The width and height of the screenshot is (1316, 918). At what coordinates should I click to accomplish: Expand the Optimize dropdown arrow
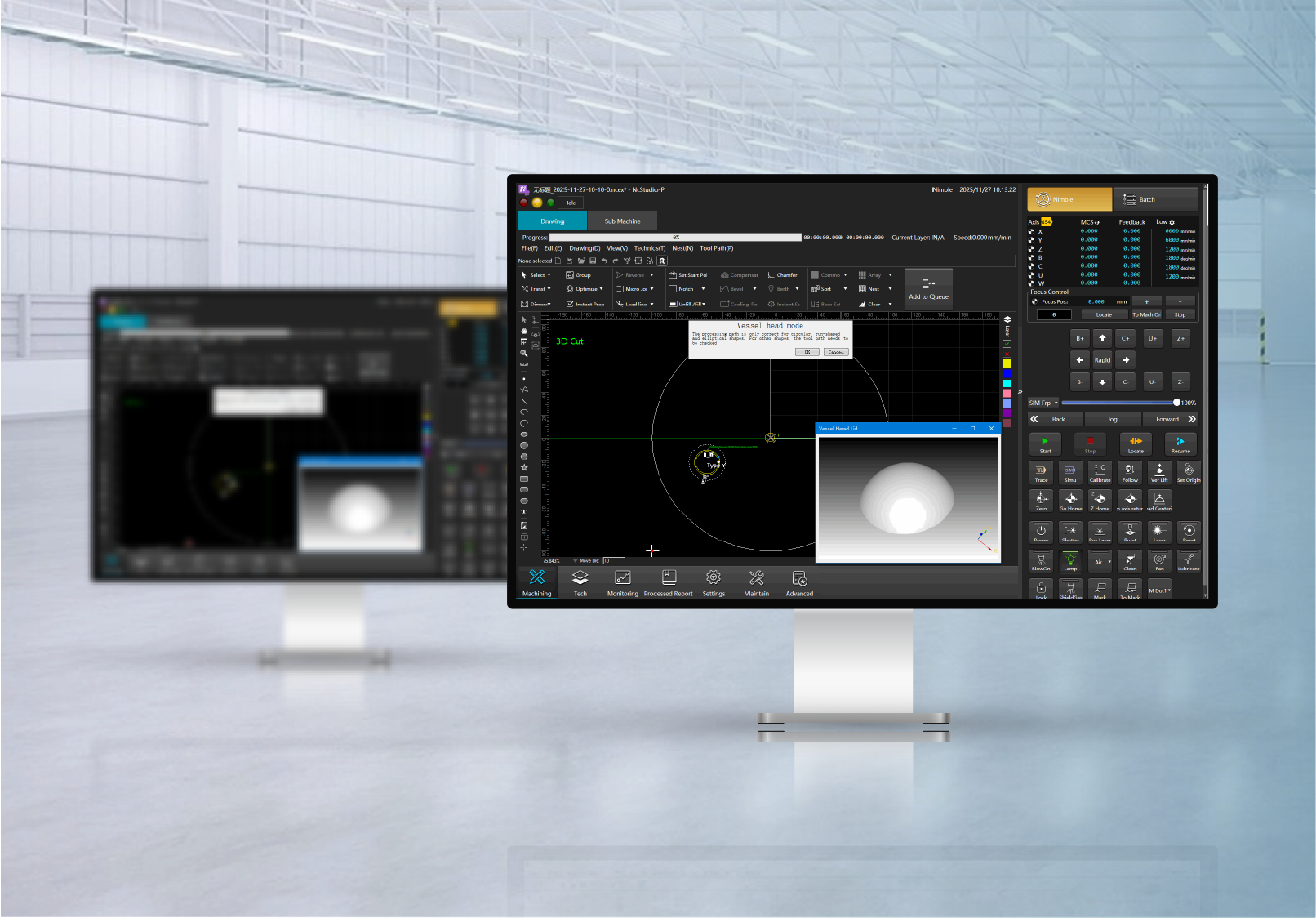[x=602, y=289]
